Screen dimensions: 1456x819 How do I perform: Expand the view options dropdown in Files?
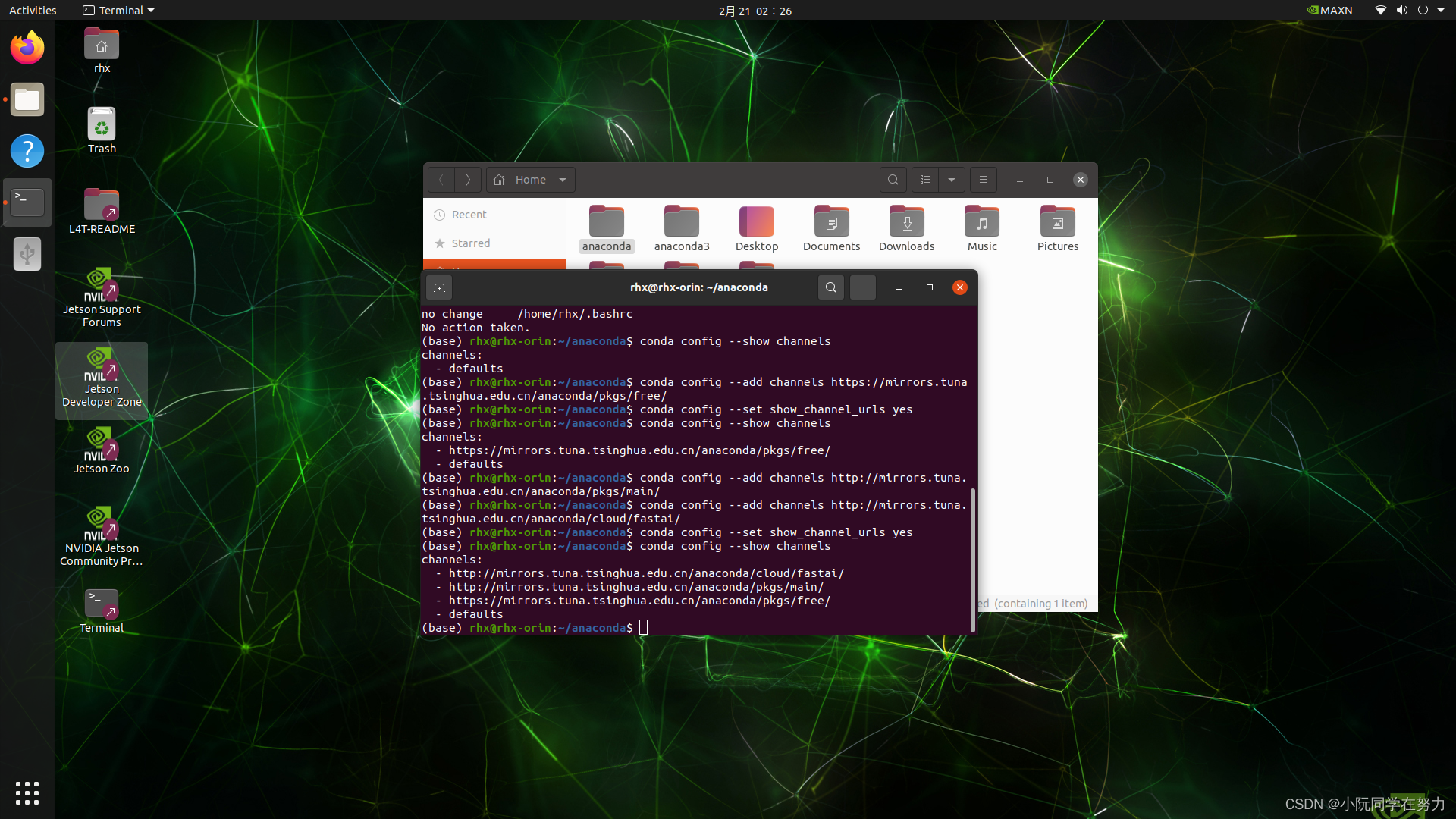(x=951, y=180)
